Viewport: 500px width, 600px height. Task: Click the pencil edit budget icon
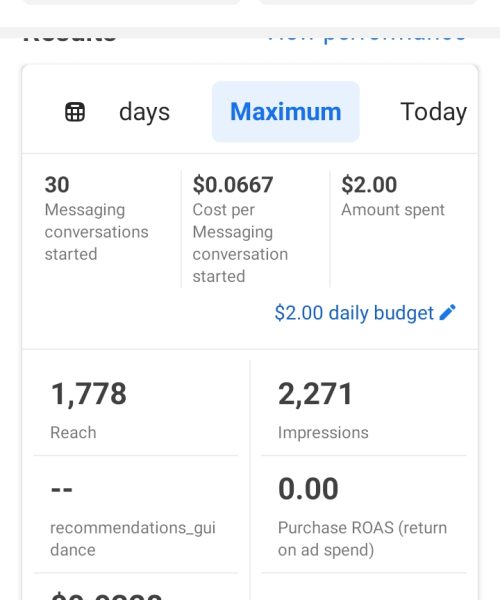448,312
